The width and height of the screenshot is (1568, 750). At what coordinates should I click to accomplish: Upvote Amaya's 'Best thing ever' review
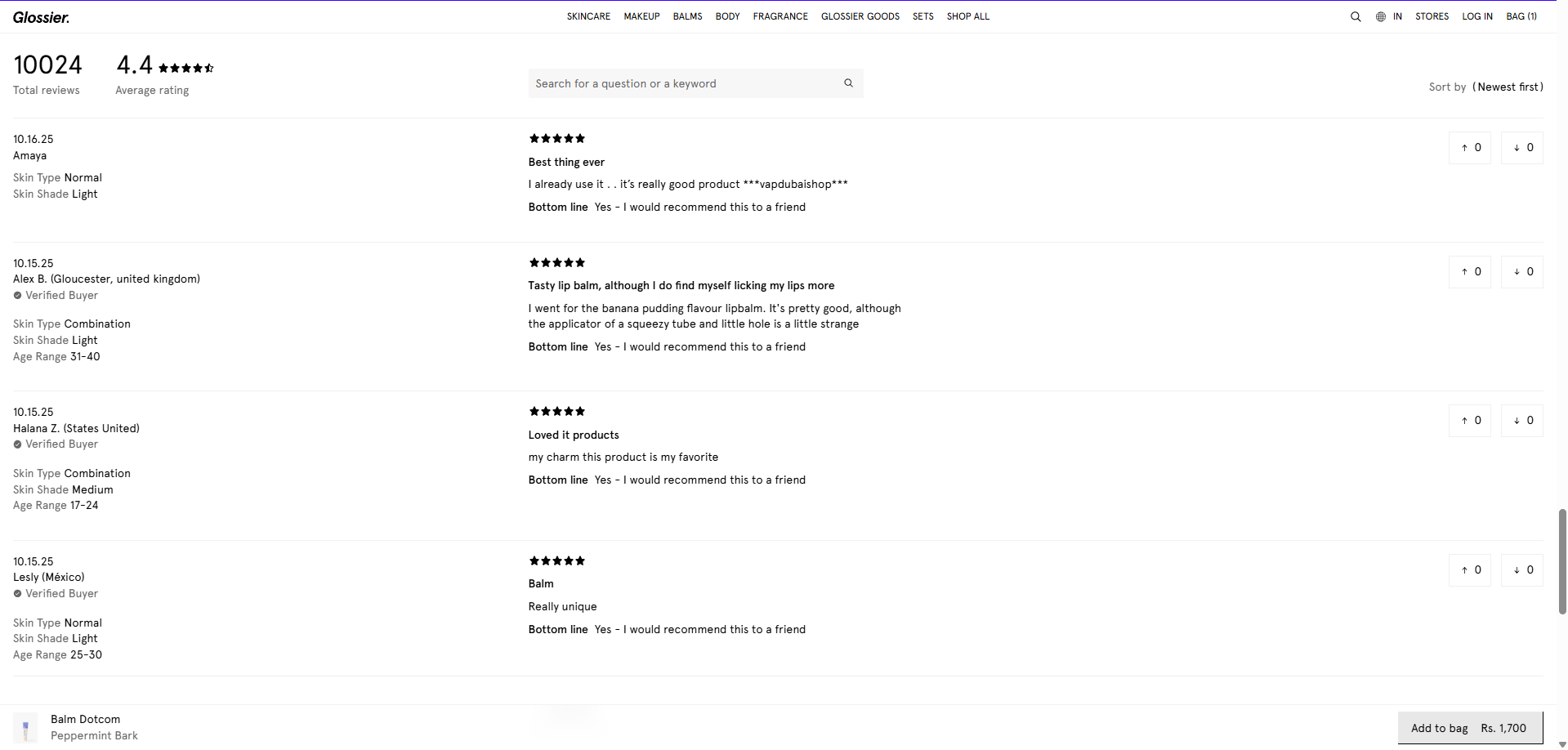(1470, 148)
